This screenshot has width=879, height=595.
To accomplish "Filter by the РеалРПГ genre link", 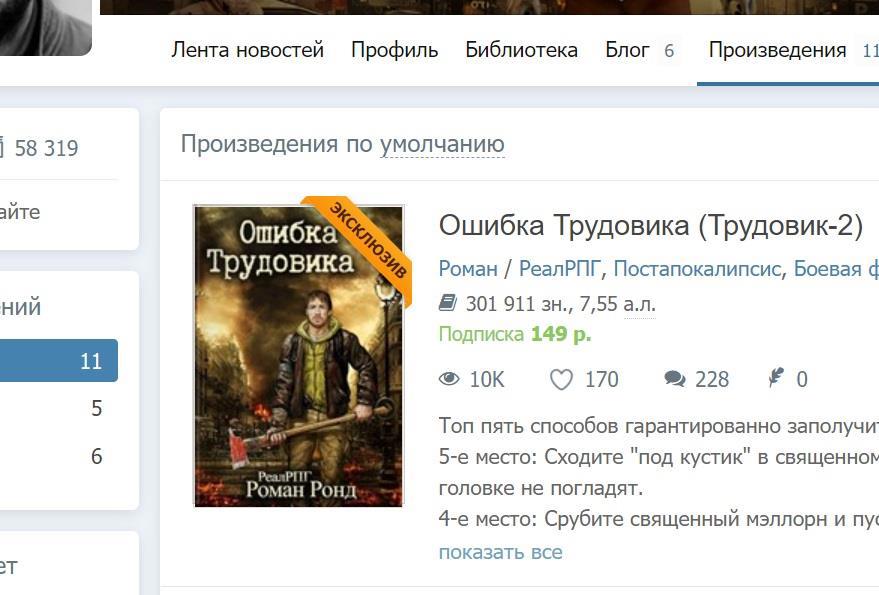I will point(559,269).
